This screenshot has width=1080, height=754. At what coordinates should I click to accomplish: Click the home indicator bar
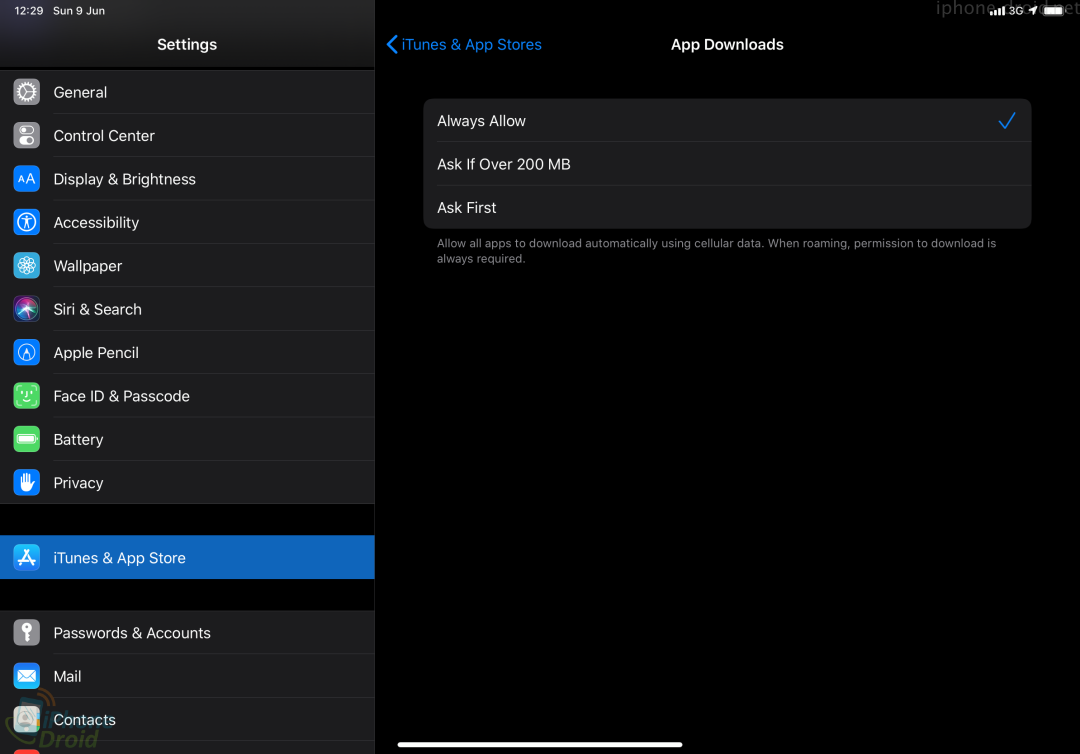click(x=540, y=744)
